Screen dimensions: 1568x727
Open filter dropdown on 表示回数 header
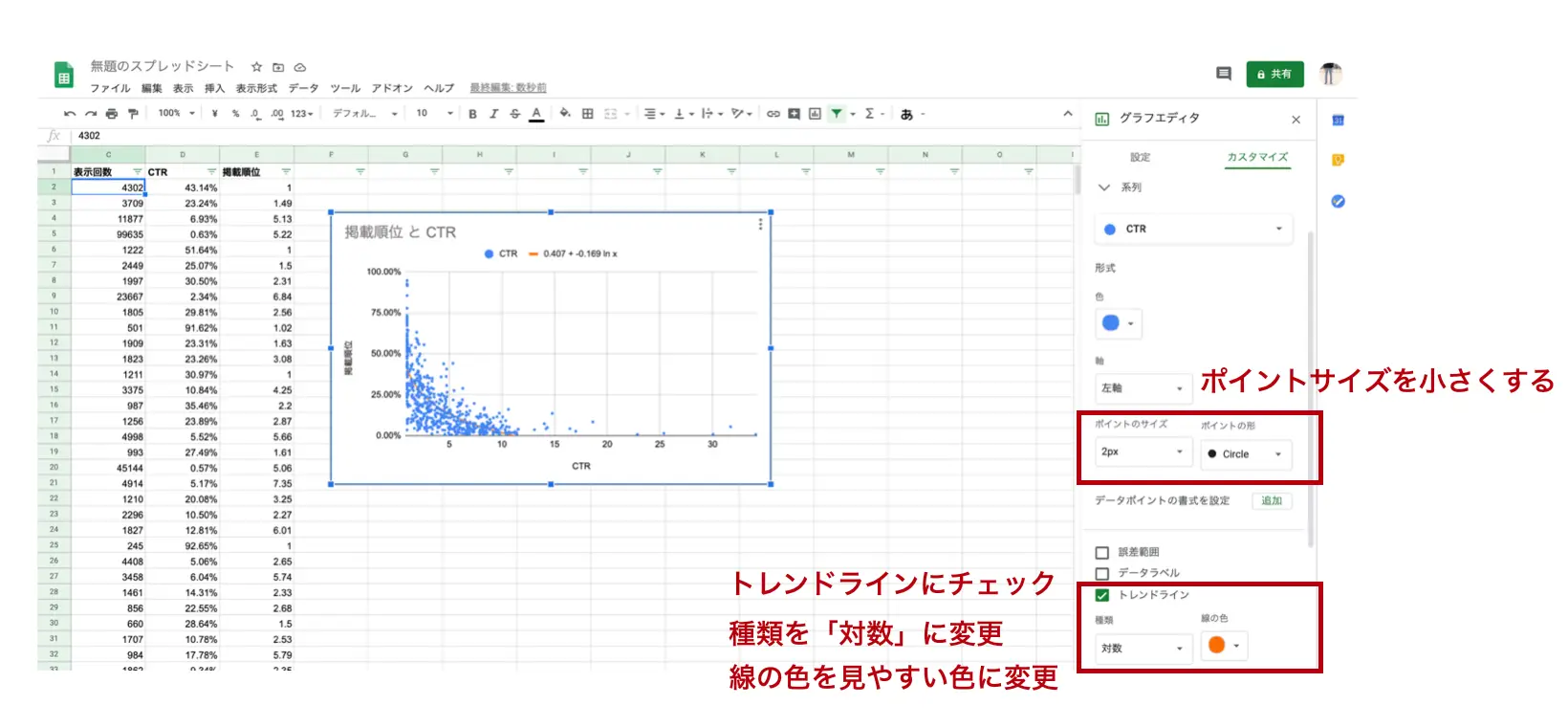tap(137, 172)
